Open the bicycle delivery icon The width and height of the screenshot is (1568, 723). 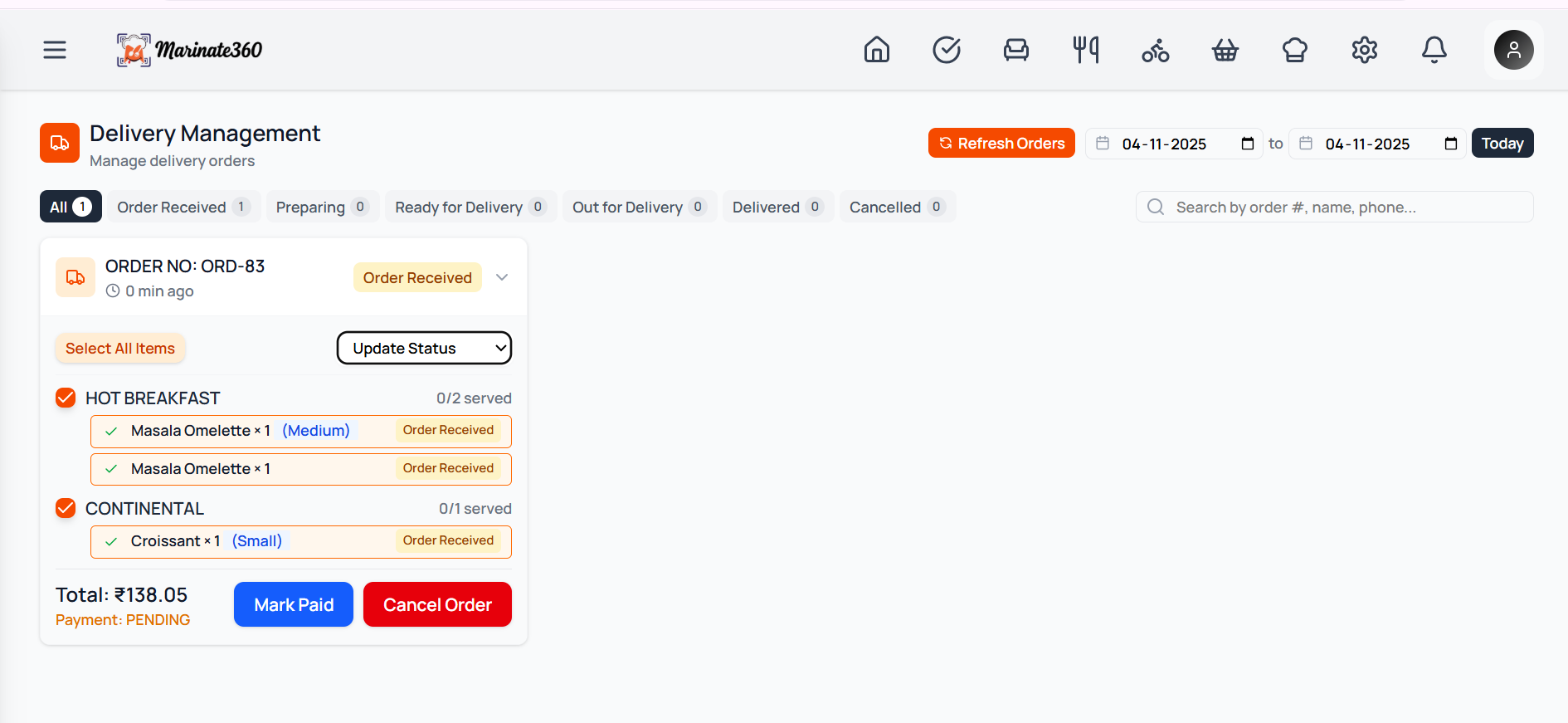pos(1156,50)
